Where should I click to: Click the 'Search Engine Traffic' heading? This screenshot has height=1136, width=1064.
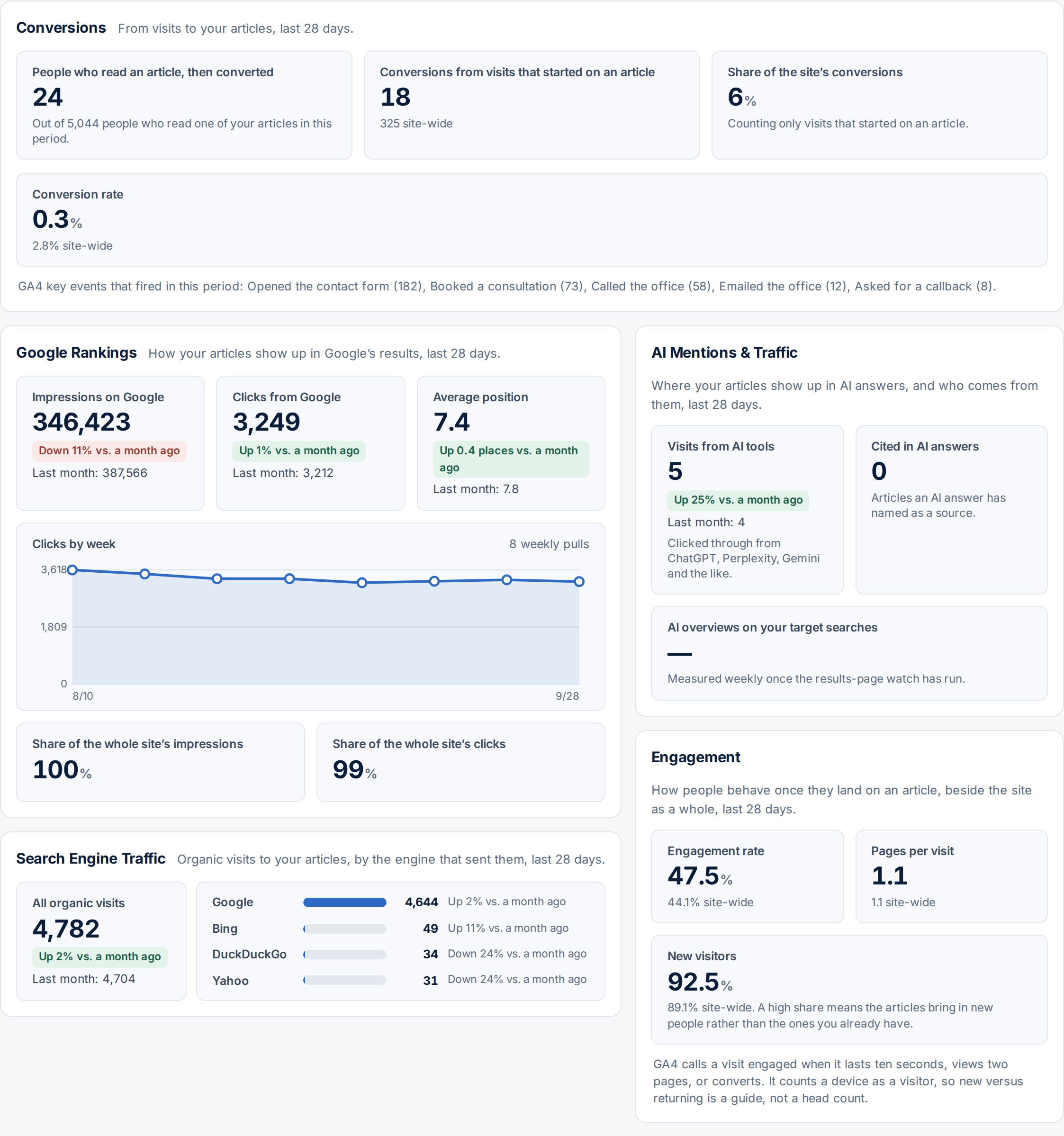tap(91, 859)
